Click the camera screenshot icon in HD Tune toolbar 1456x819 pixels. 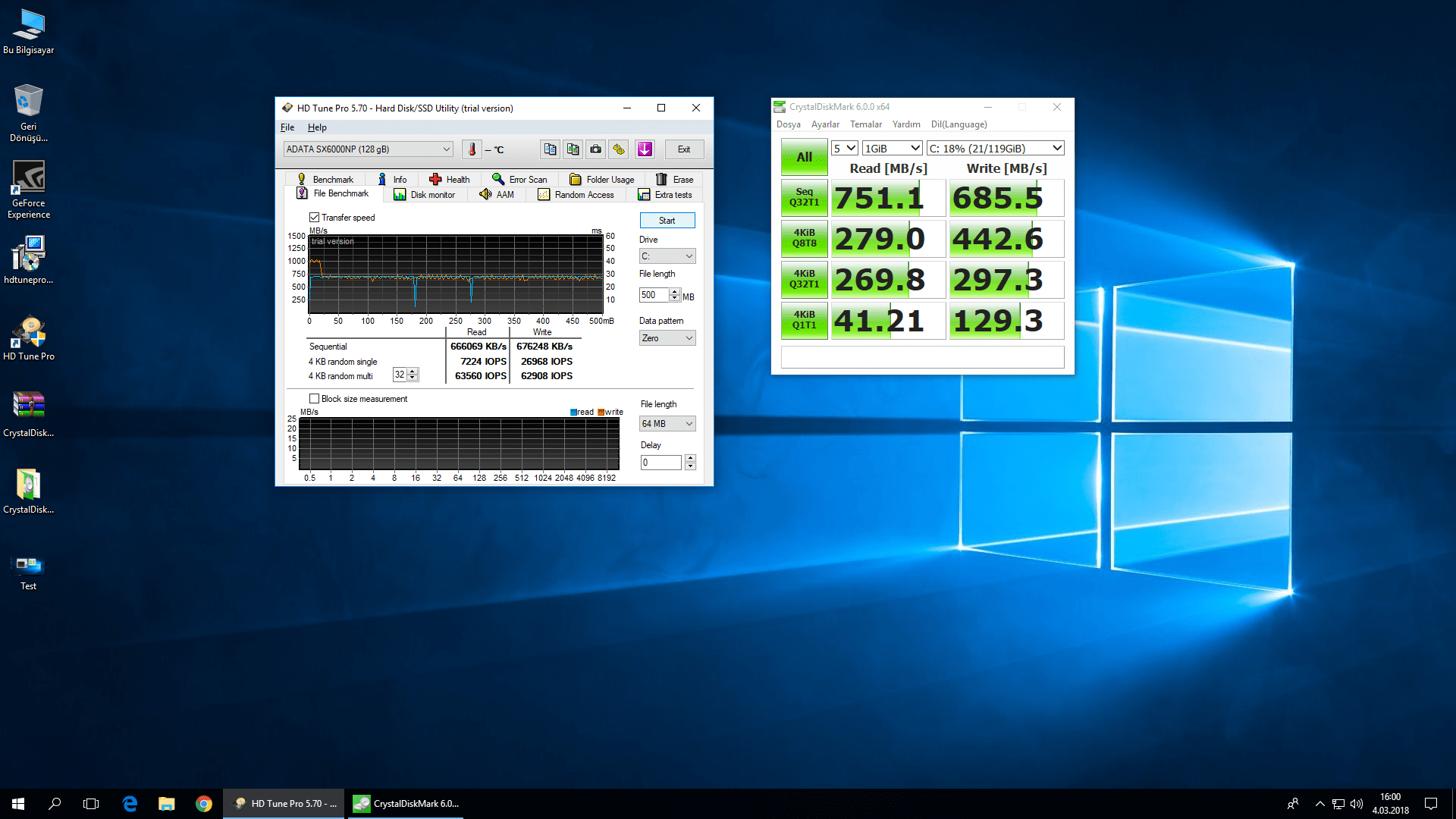596,149
